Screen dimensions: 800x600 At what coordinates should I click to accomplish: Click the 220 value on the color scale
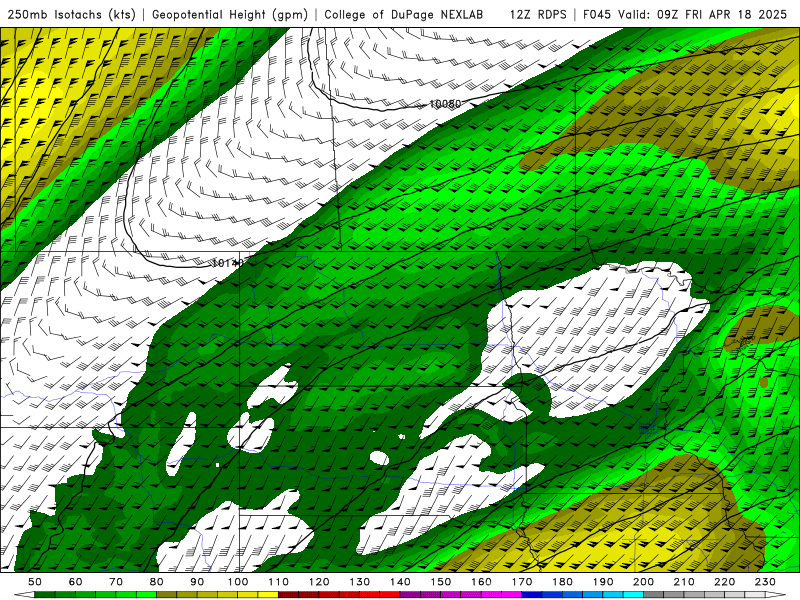[x=724, y=582]
